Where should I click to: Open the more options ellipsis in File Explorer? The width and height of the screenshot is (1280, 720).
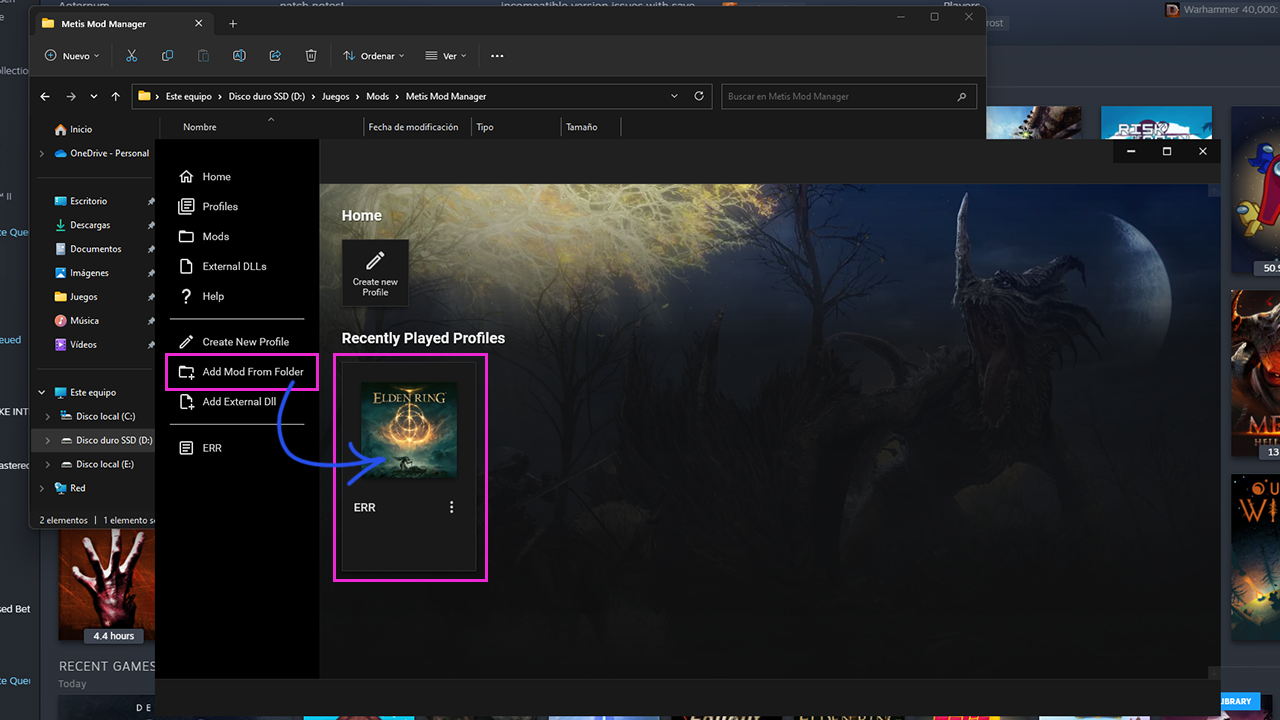[x=497, y=56]
